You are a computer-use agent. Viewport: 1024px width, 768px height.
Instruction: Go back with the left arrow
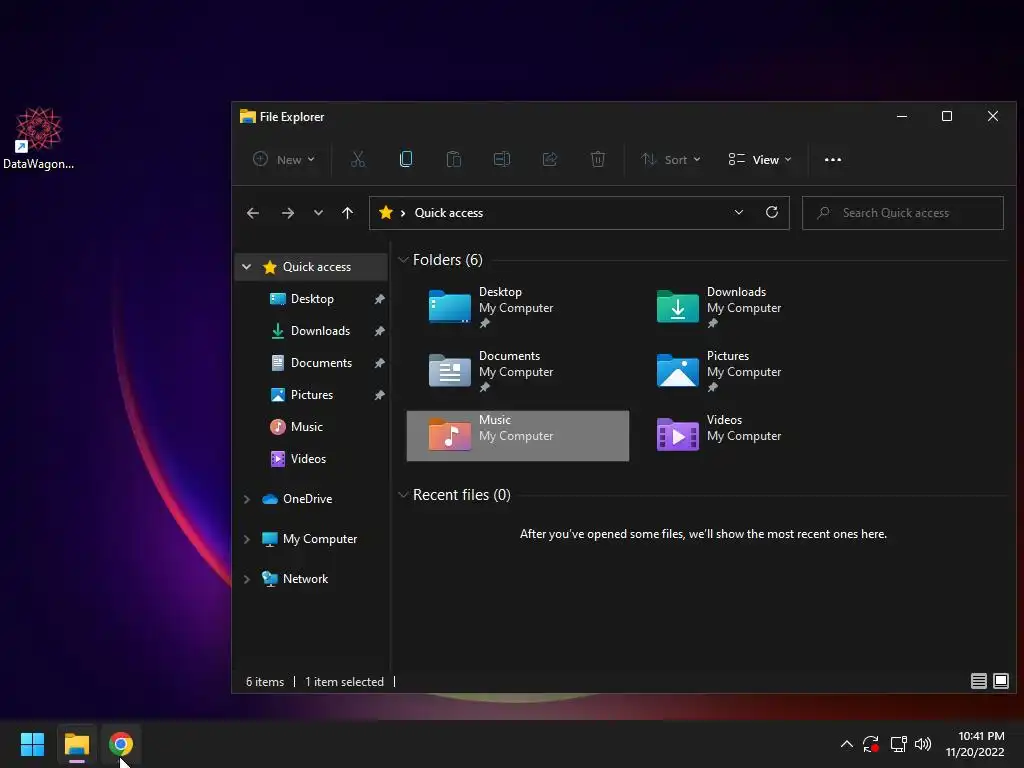click(x=253, y=213)
